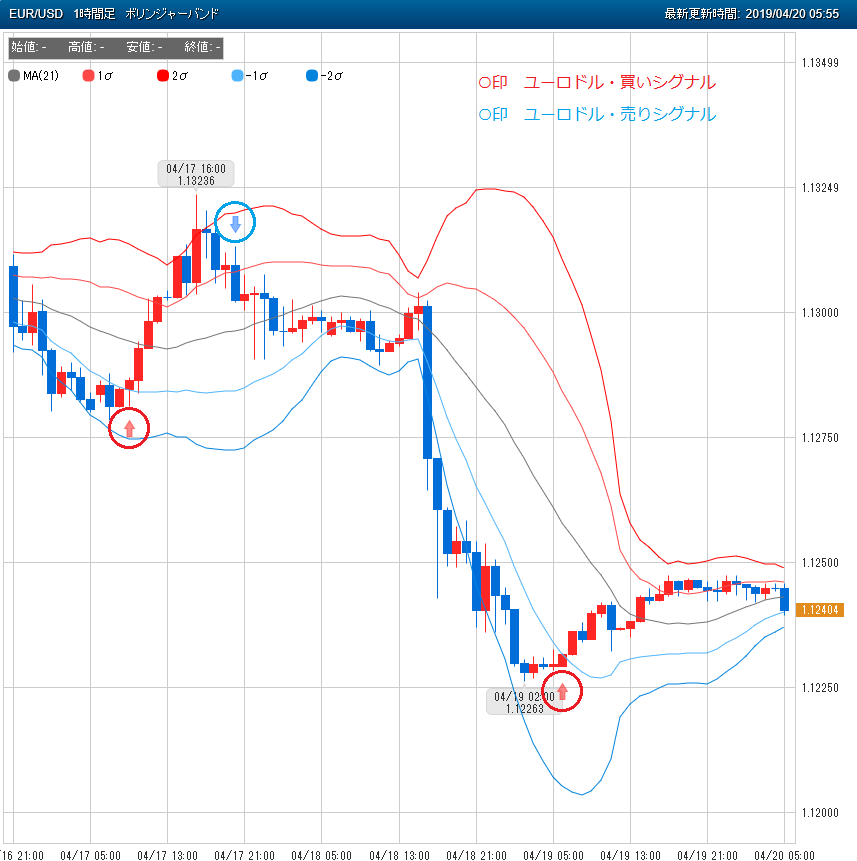Click the gray MA(21) legend dot

pos(14,76)
